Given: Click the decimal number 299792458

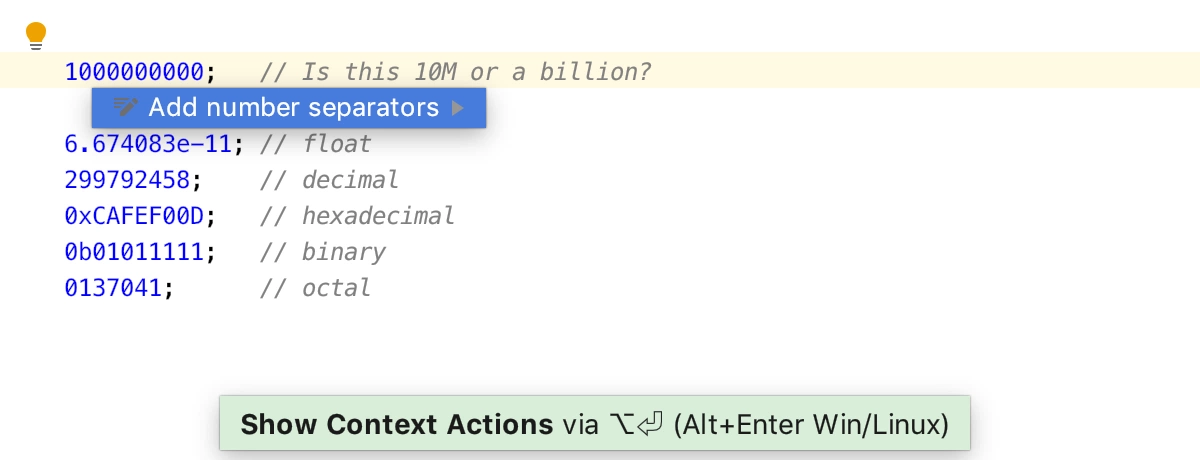Looking at the screenshot, I should point(128,180).
